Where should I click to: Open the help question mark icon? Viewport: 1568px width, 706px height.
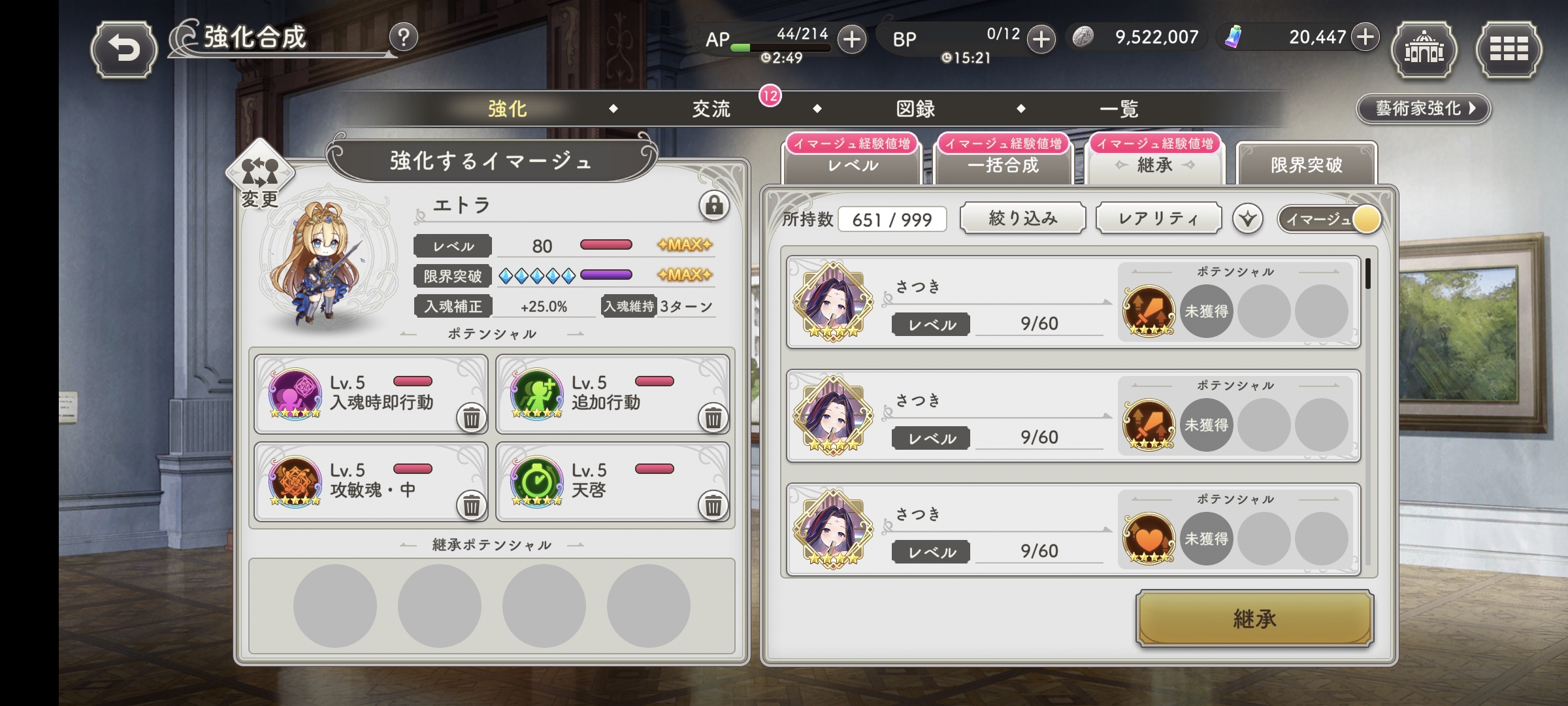click(404, 37)
